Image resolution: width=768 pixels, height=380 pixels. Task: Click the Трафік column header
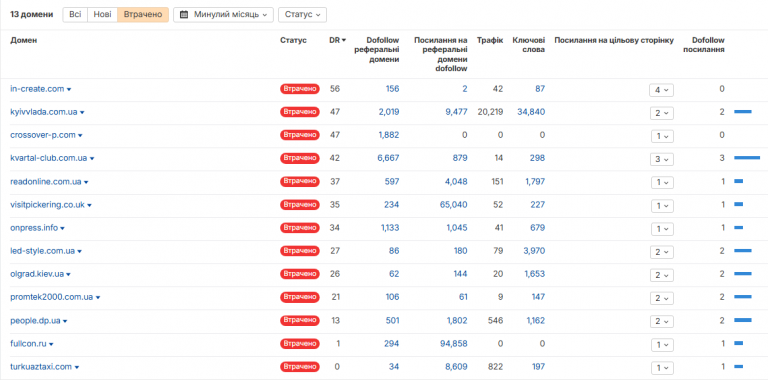tap(490, 40)
